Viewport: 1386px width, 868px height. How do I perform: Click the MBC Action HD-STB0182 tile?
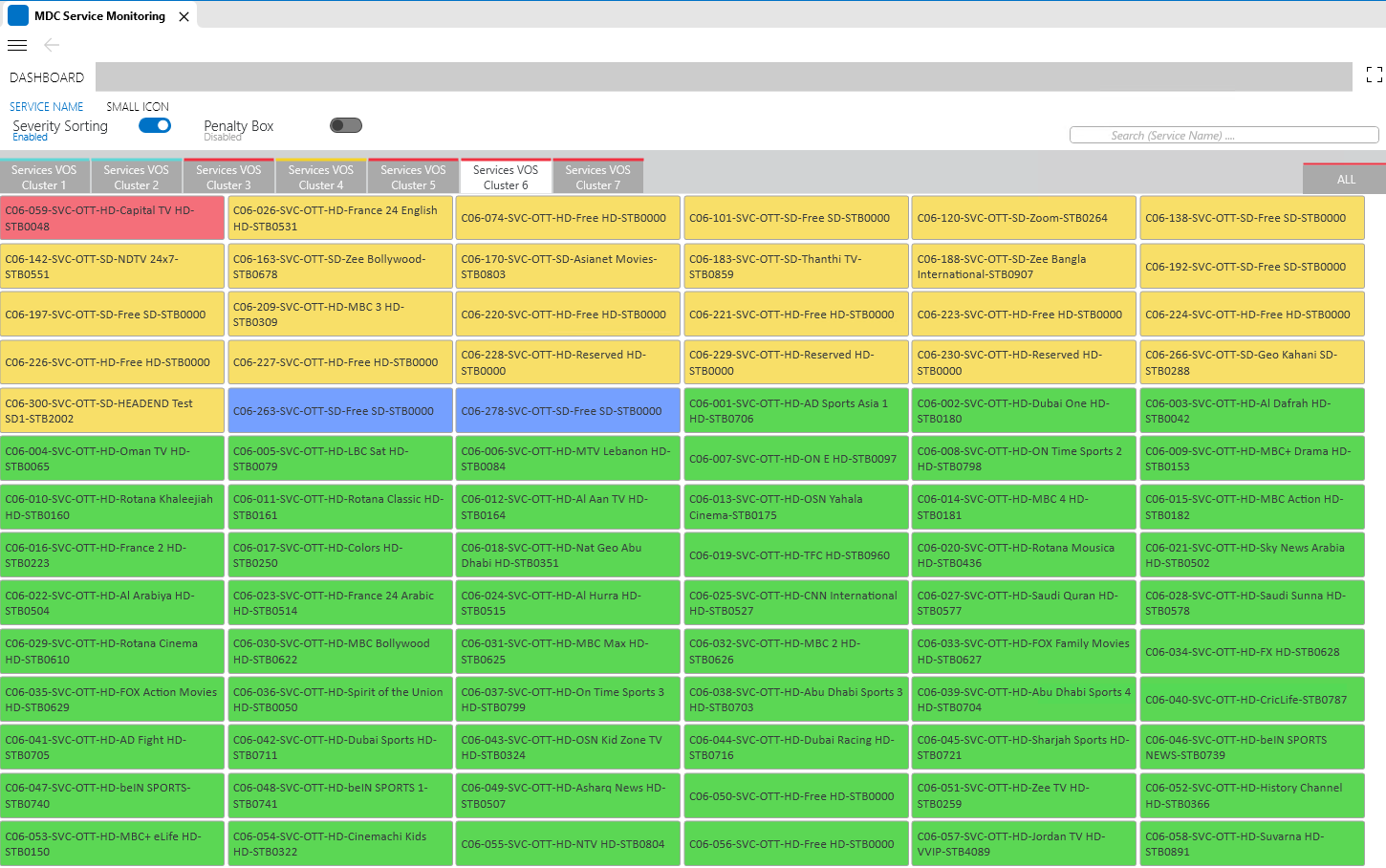click(x=1252, y=508)
